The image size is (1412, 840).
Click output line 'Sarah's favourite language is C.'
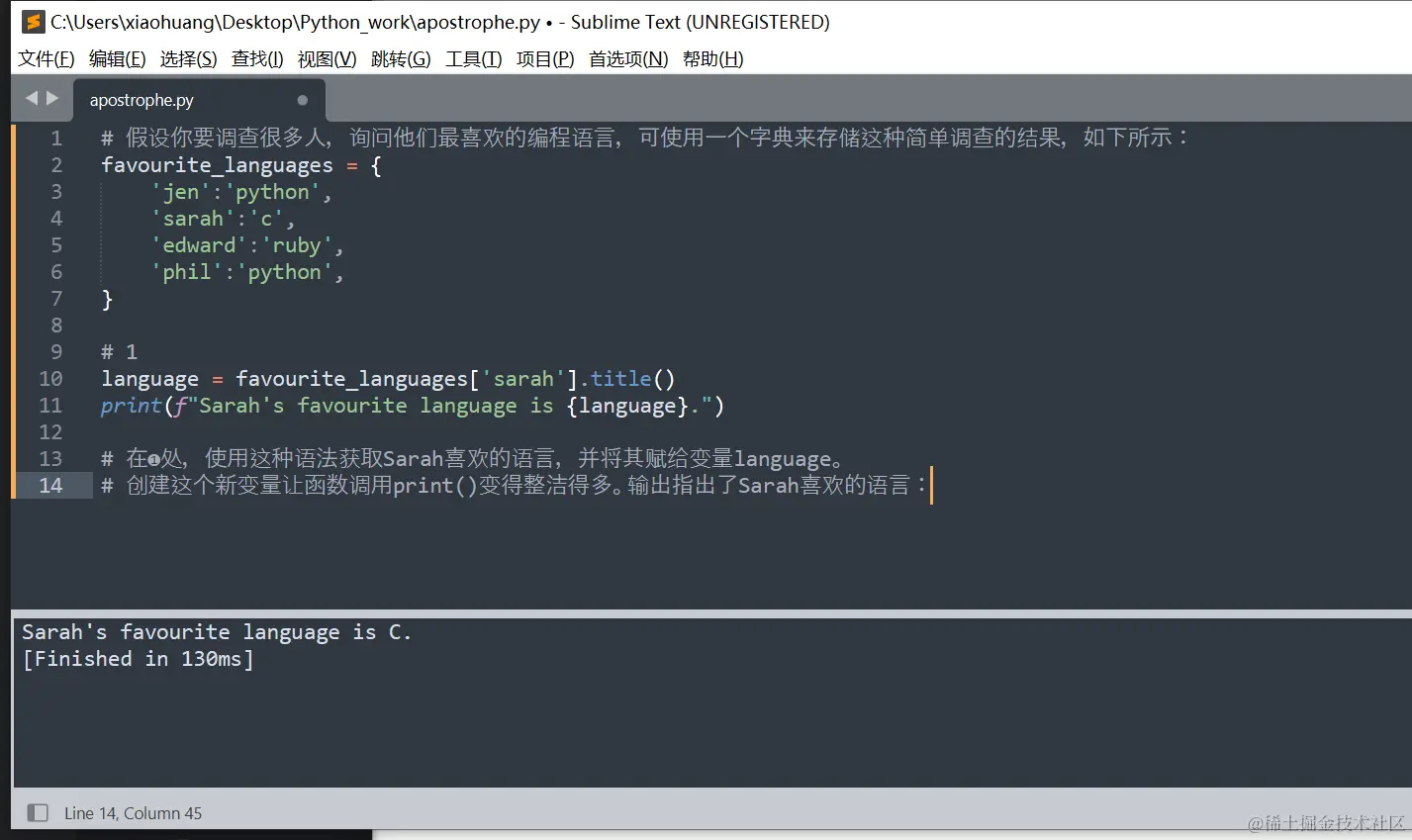coord(217,632)
